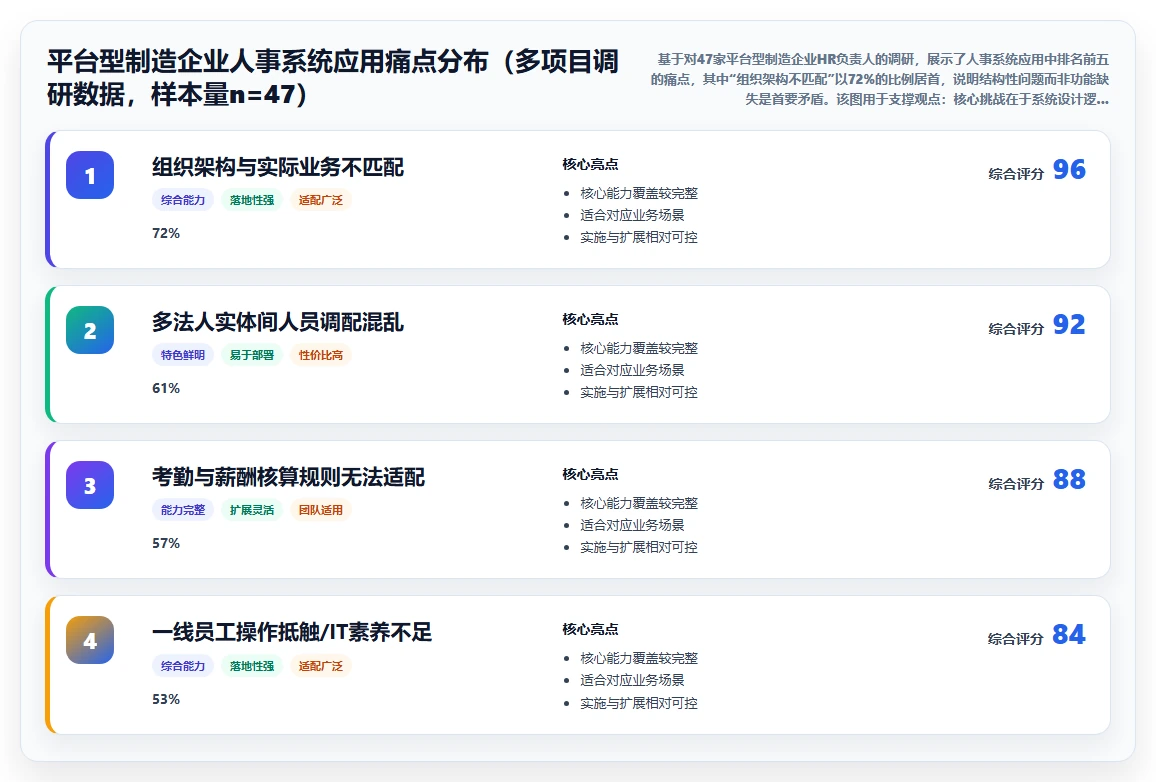Click 核心亮点 heading in card 4
The width and height of the screenshot is (1156, 782).
pyautogui.click(x=590, y=629)
